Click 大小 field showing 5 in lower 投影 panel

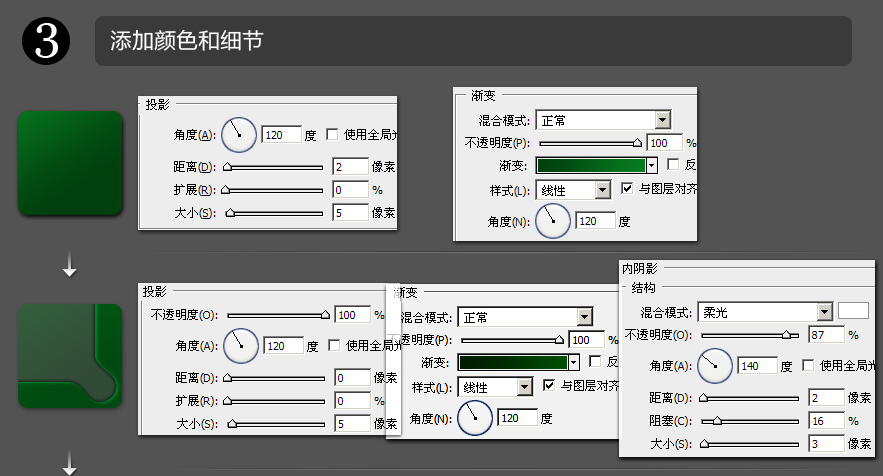click(352, 424)
